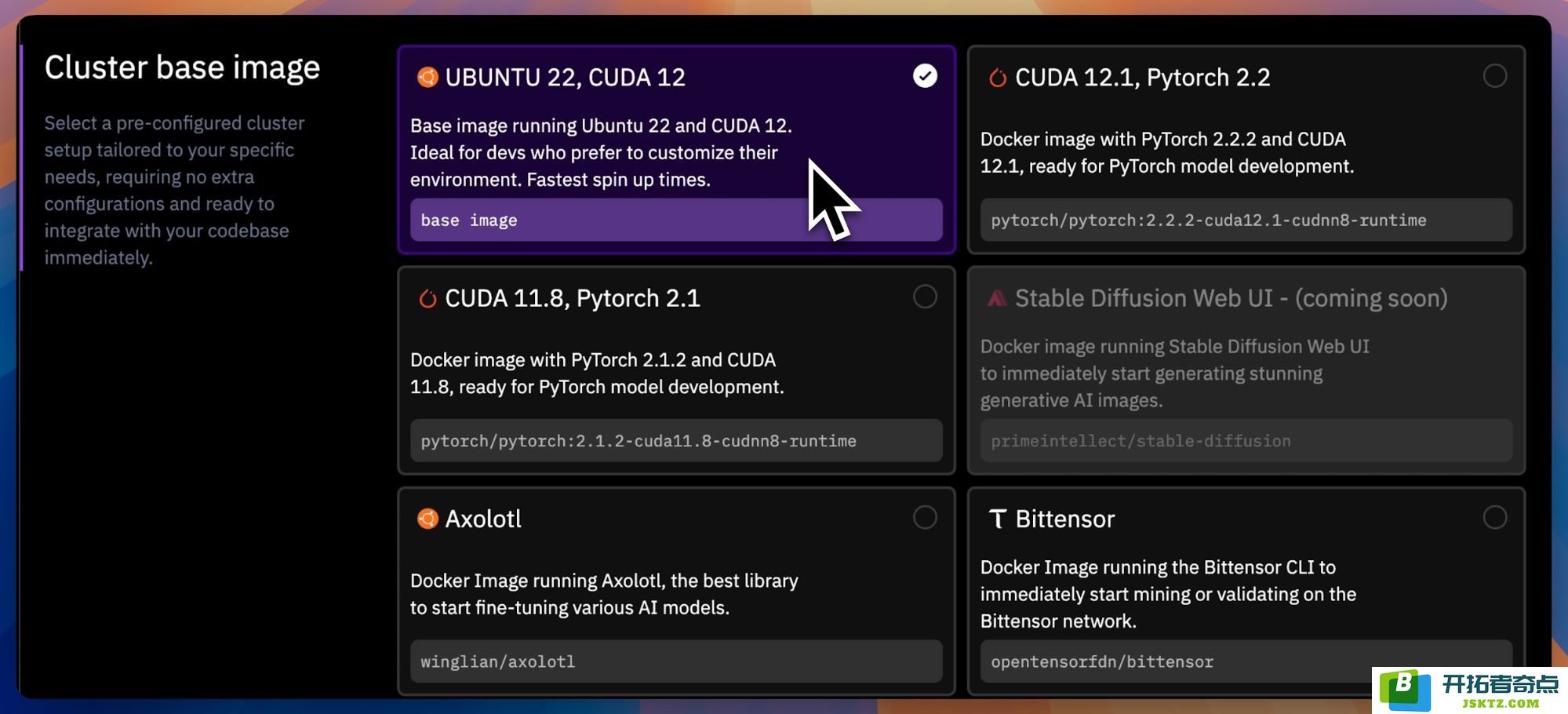Screen dimensions: 1568x714
Task: Click the 'Cluster base image' heading
Action: point(182,67)
